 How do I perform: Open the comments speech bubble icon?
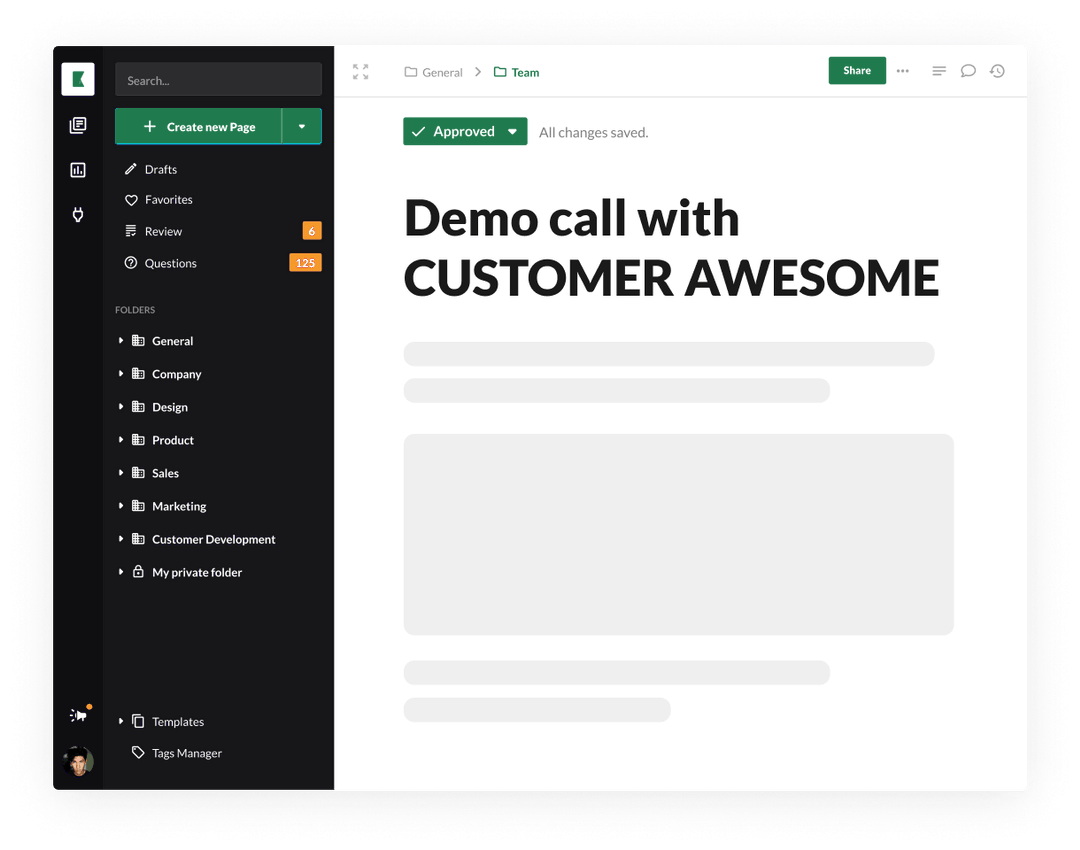click(x=968, y=71)
